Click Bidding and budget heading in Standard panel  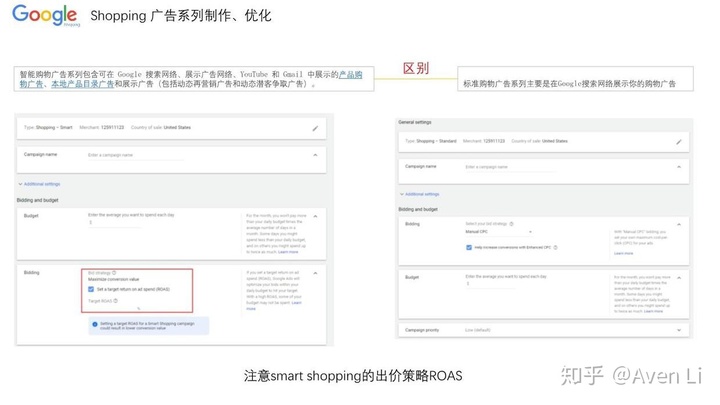418,210
